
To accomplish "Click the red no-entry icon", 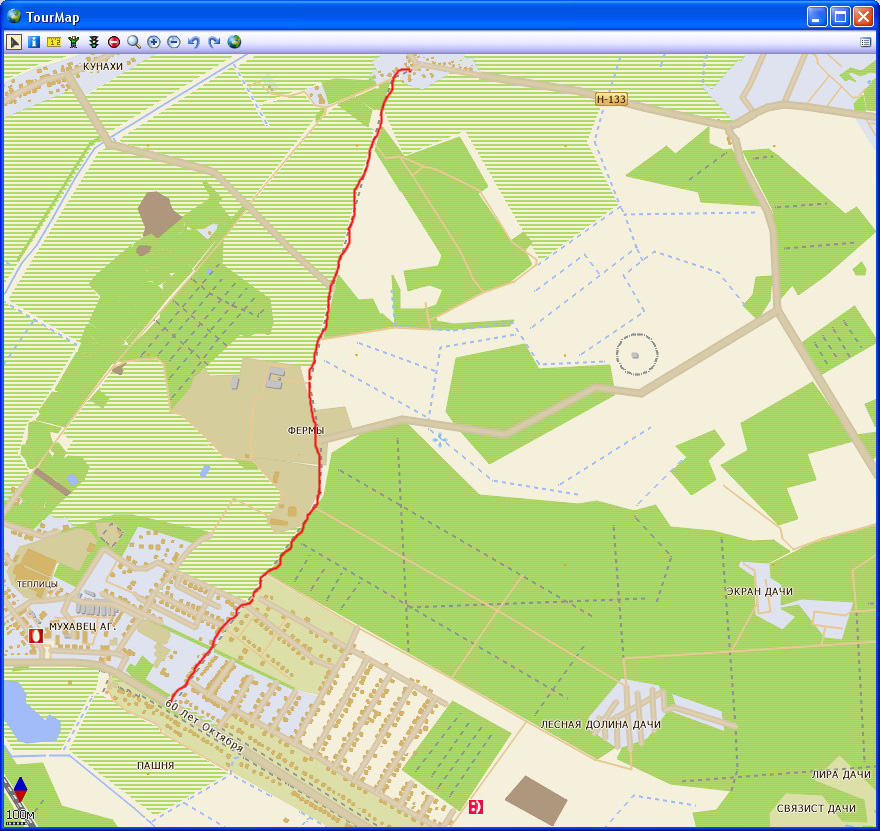I will pos(114,42).
